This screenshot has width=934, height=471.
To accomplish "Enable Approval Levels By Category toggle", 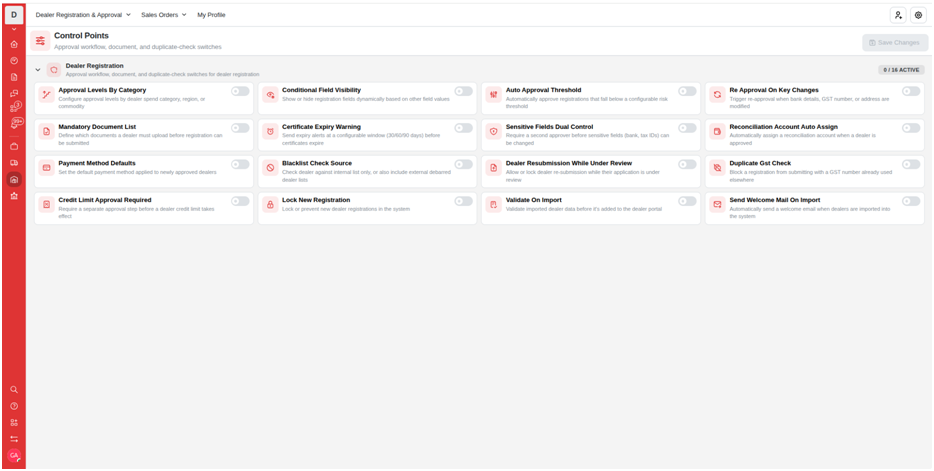I will pyautogui.click(x=240, y=91).
